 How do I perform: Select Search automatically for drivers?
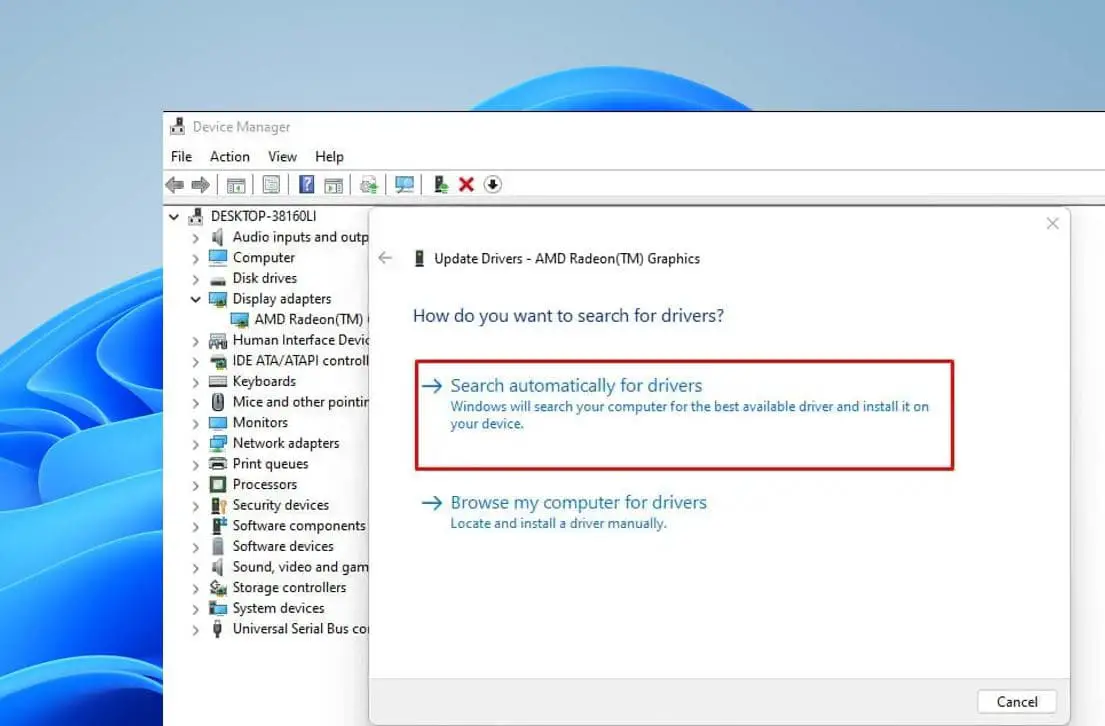tap(575, 385)
